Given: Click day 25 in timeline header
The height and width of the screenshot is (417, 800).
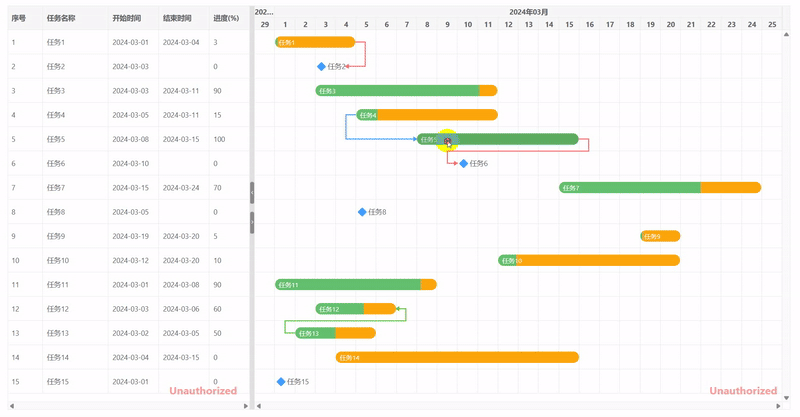Looking at the screenshot, I should click(x=772, y=24).
